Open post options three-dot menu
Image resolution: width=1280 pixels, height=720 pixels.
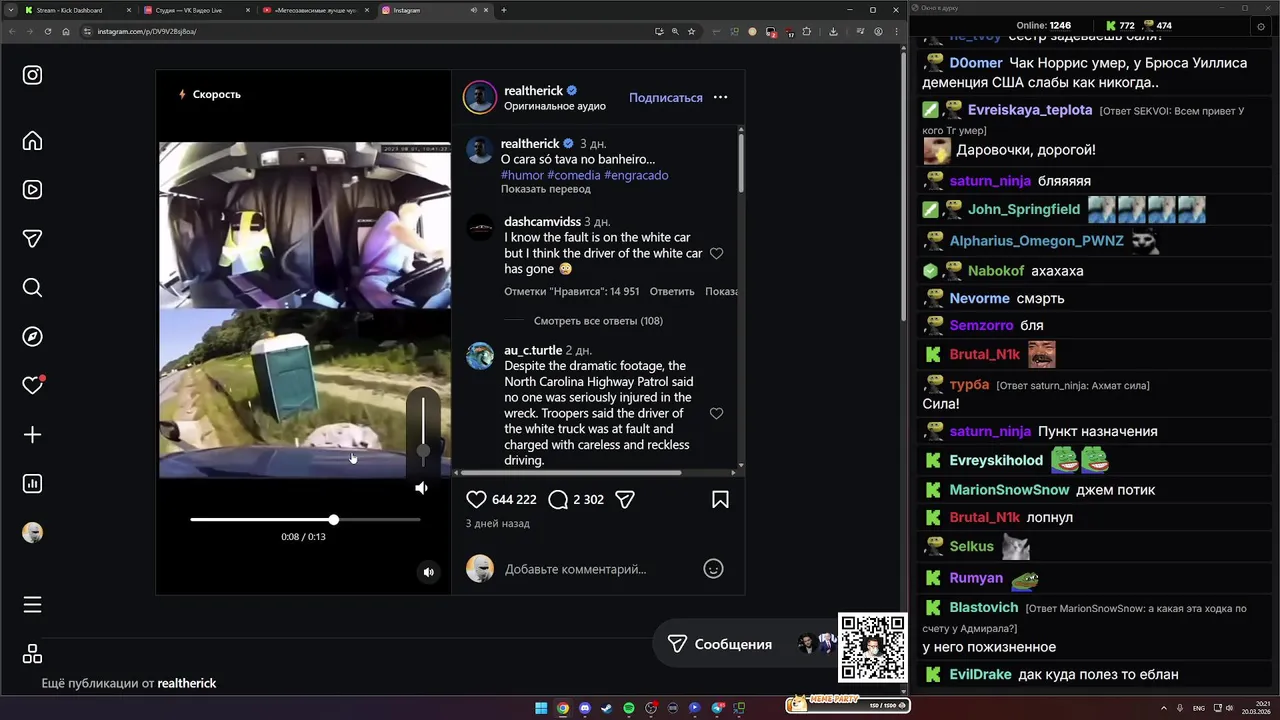tap(720, 98)
